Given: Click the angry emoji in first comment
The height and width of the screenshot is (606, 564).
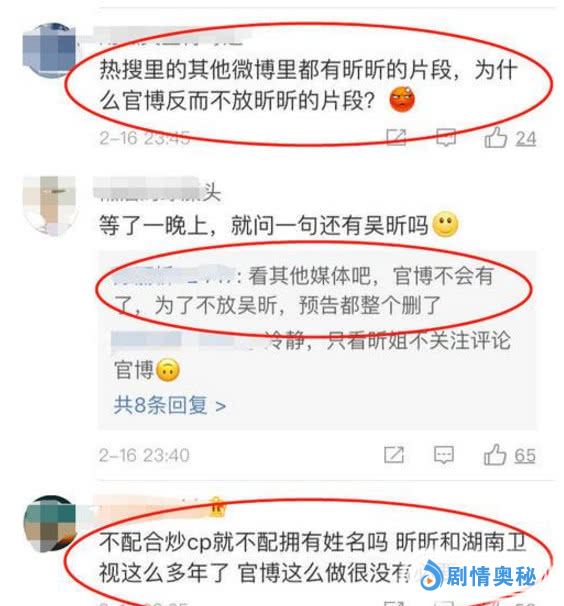Looking at the screenshot, I should 402,99.
